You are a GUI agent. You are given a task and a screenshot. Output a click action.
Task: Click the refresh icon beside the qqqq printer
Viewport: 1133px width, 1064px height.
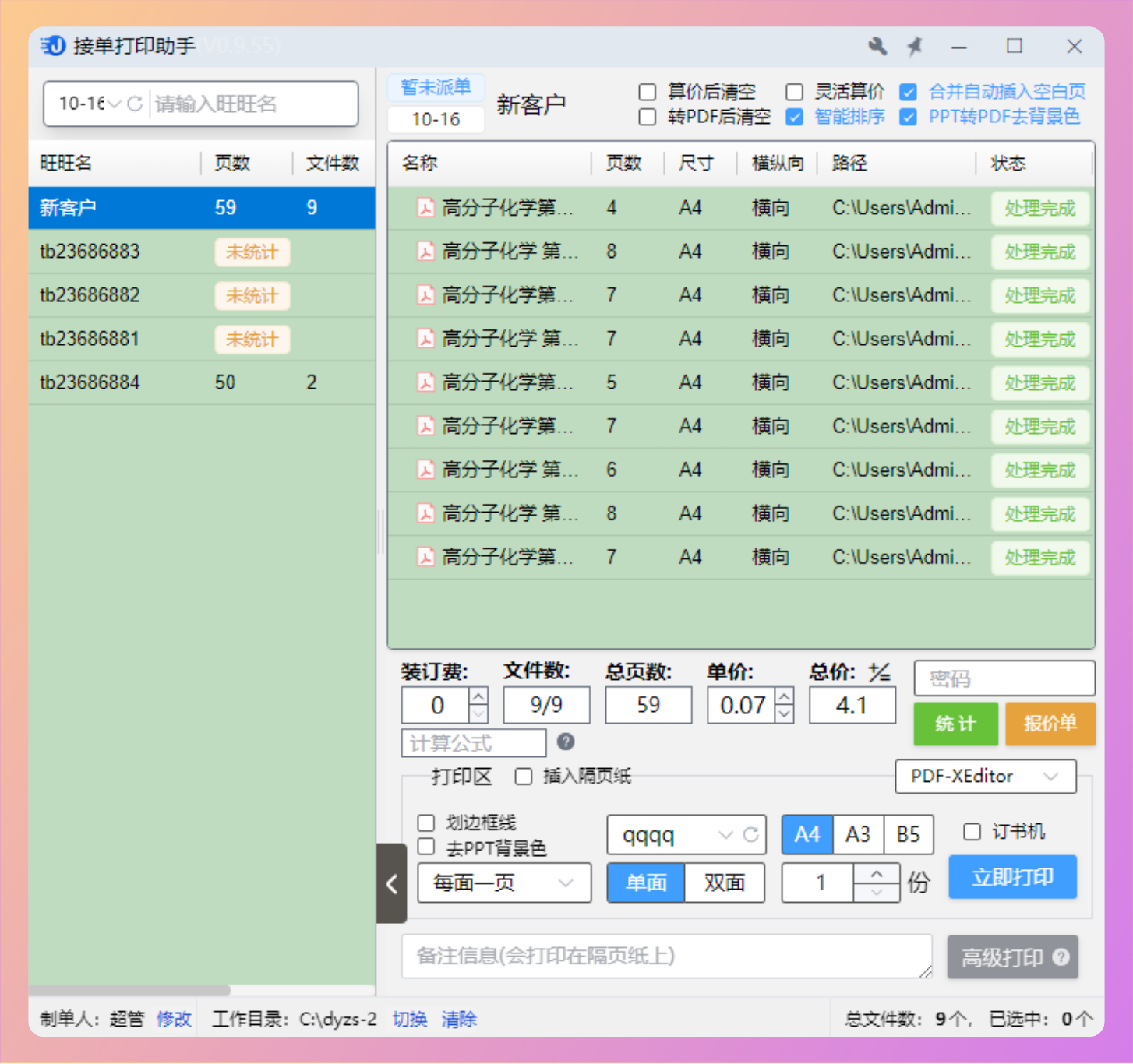pyautogui.click(x=750, y=835)
